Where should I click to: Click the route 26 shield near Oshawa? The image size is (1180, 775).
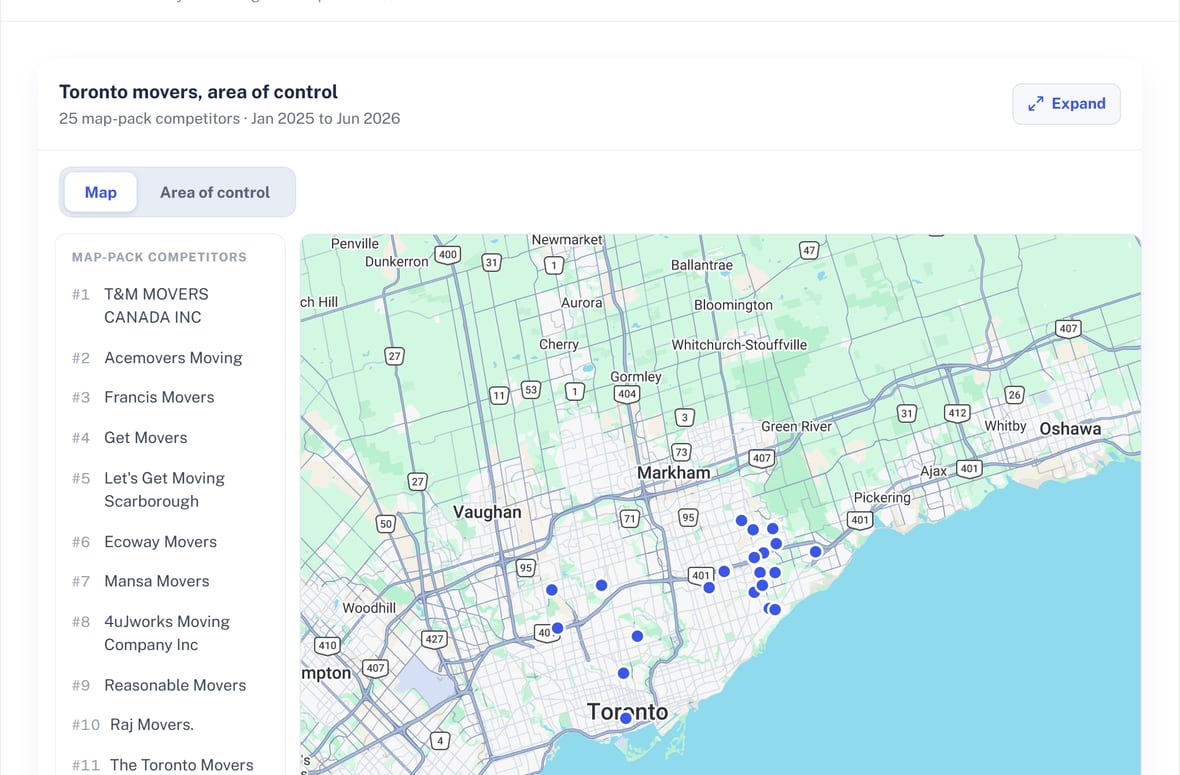(x=1014, y=395)
